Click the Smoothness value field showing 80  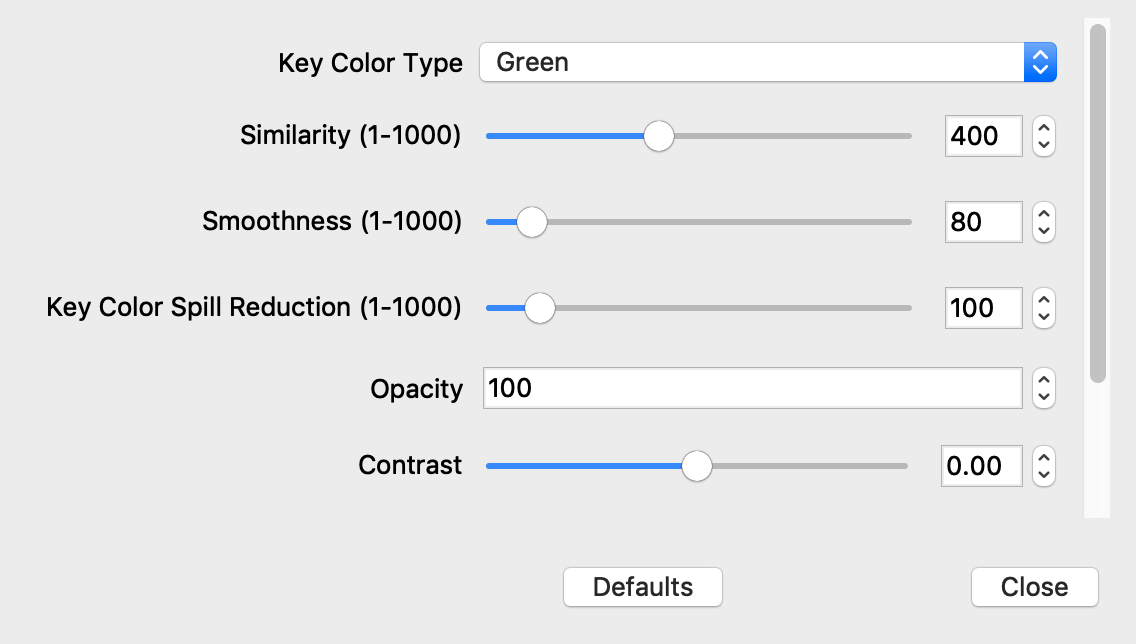point(983,222)
